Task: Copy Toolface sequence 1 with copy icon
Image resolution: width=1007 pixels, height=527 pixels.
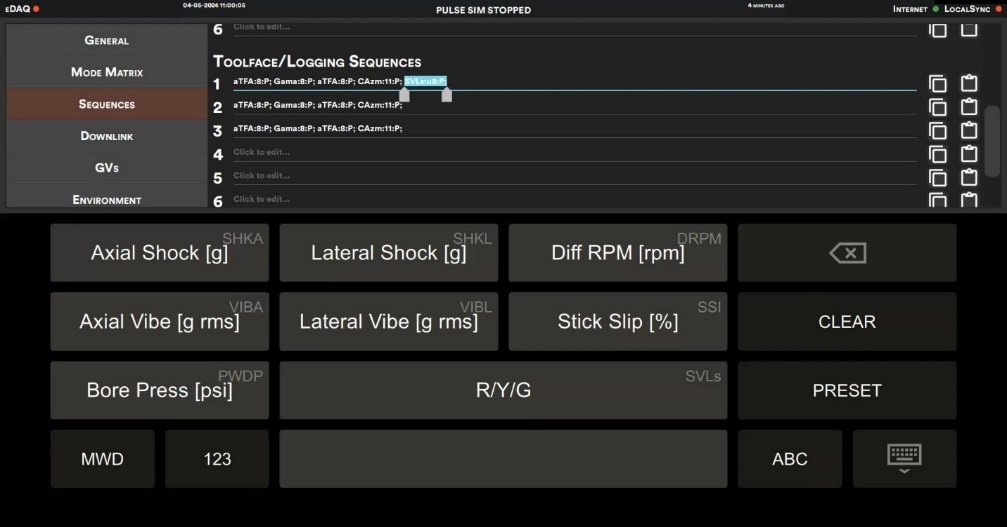Action: pyautogui.click(x=938, y=83)
